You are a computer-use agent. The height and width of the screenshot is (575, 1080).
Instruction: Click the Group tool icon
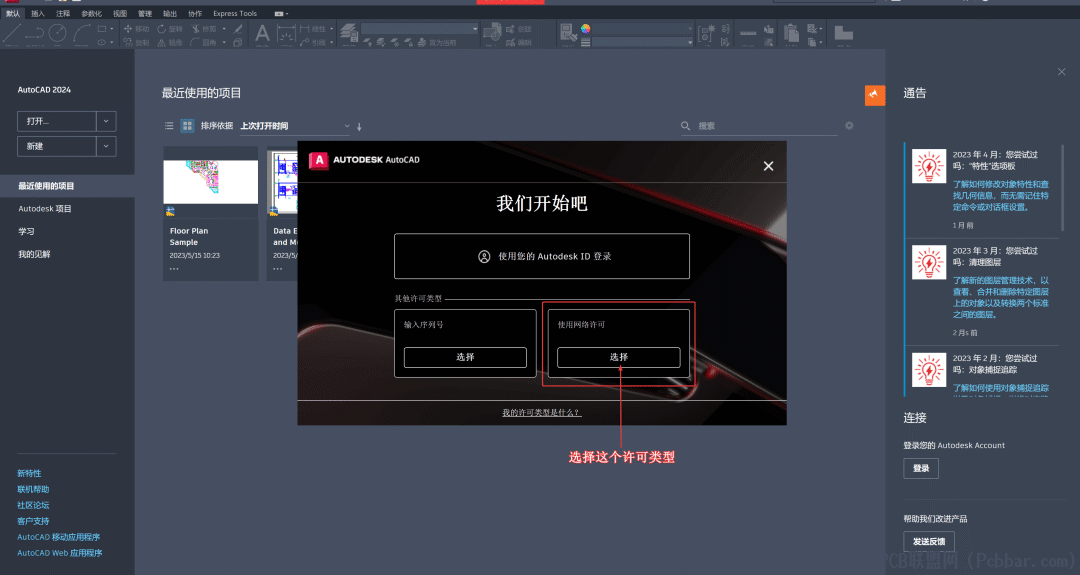point(706,33)
